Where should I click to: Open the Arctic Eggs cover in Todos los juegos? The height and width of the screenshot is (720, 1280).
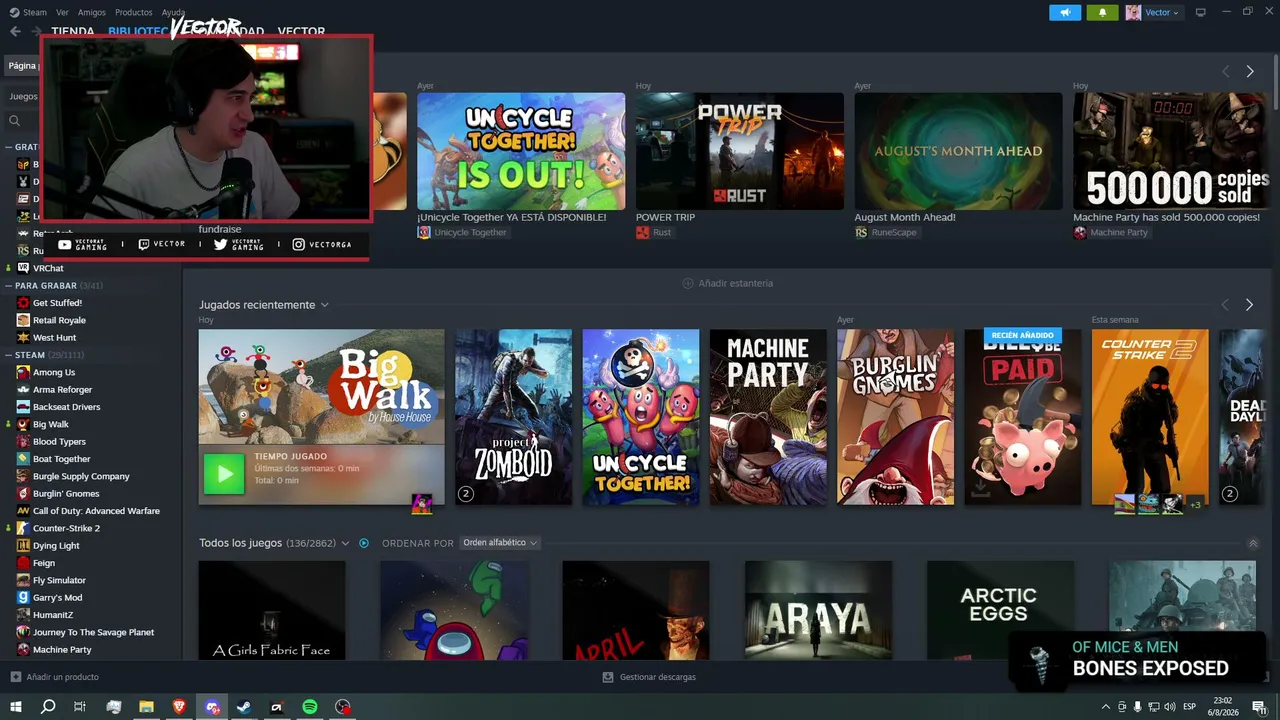(1000, 610)
